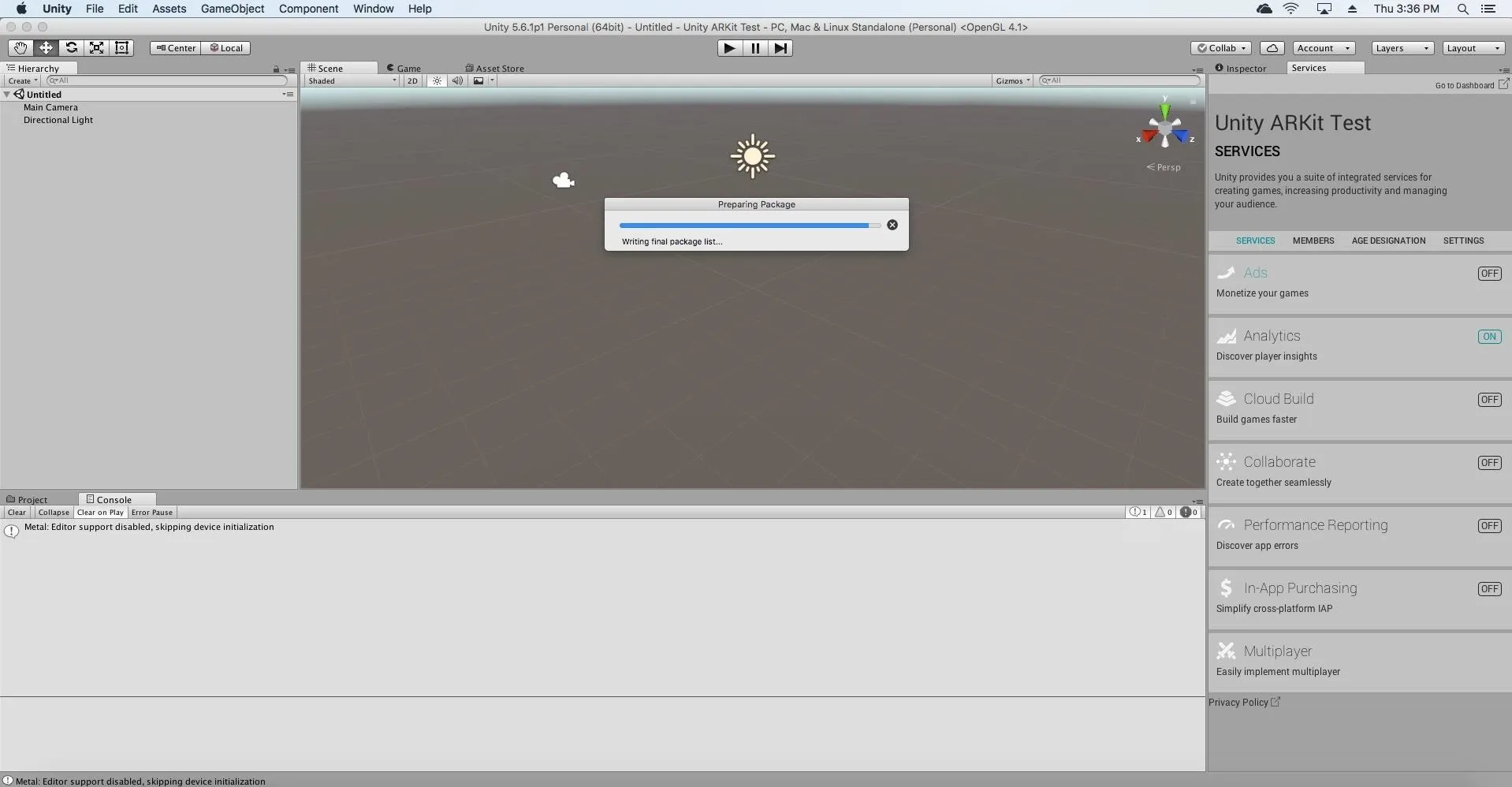The width and height of the screenshot is (1512, 787).
Task: Select Directional Light in Hierarchy
Action: tap(58, 120)
